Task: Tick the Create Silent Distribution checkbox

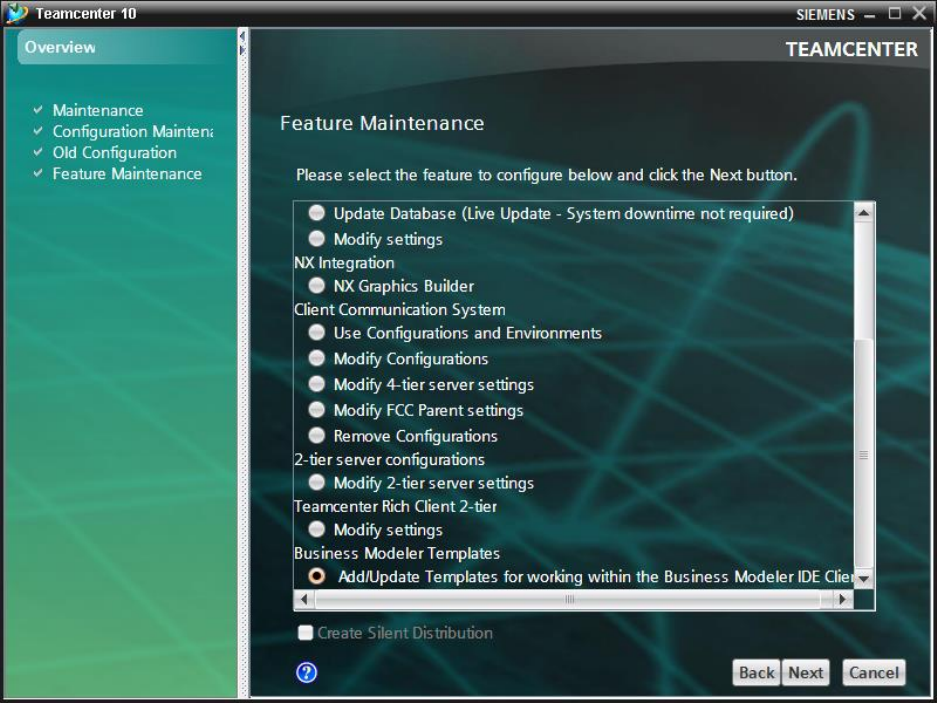Action: tap(305, 632)
